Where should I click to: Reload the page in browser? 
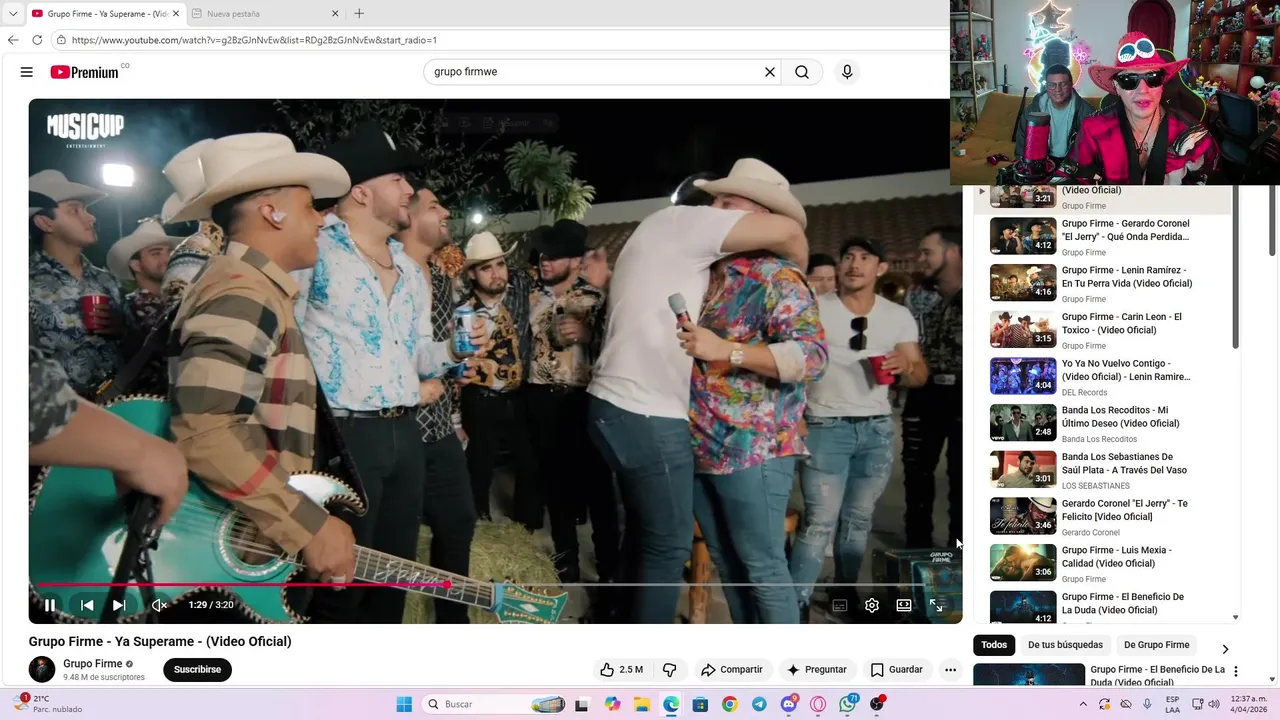[x=37, y=40]
